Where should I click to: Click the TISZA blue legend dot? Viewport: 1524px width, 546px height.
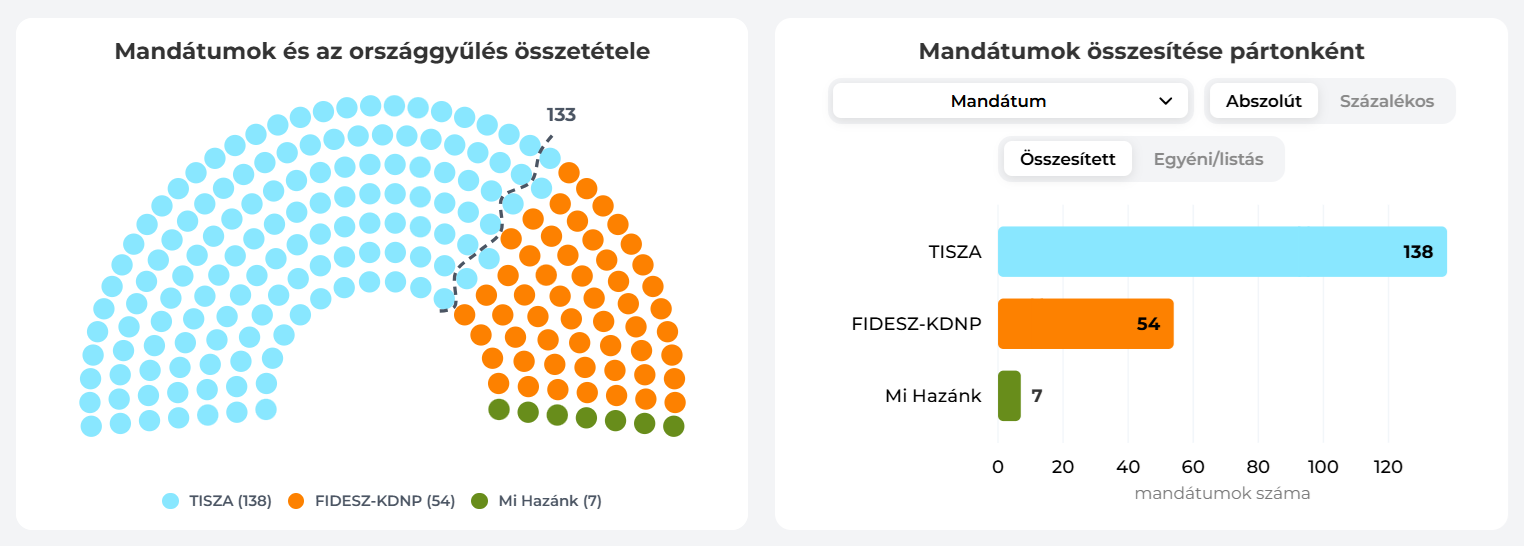[x=171, y=501]
